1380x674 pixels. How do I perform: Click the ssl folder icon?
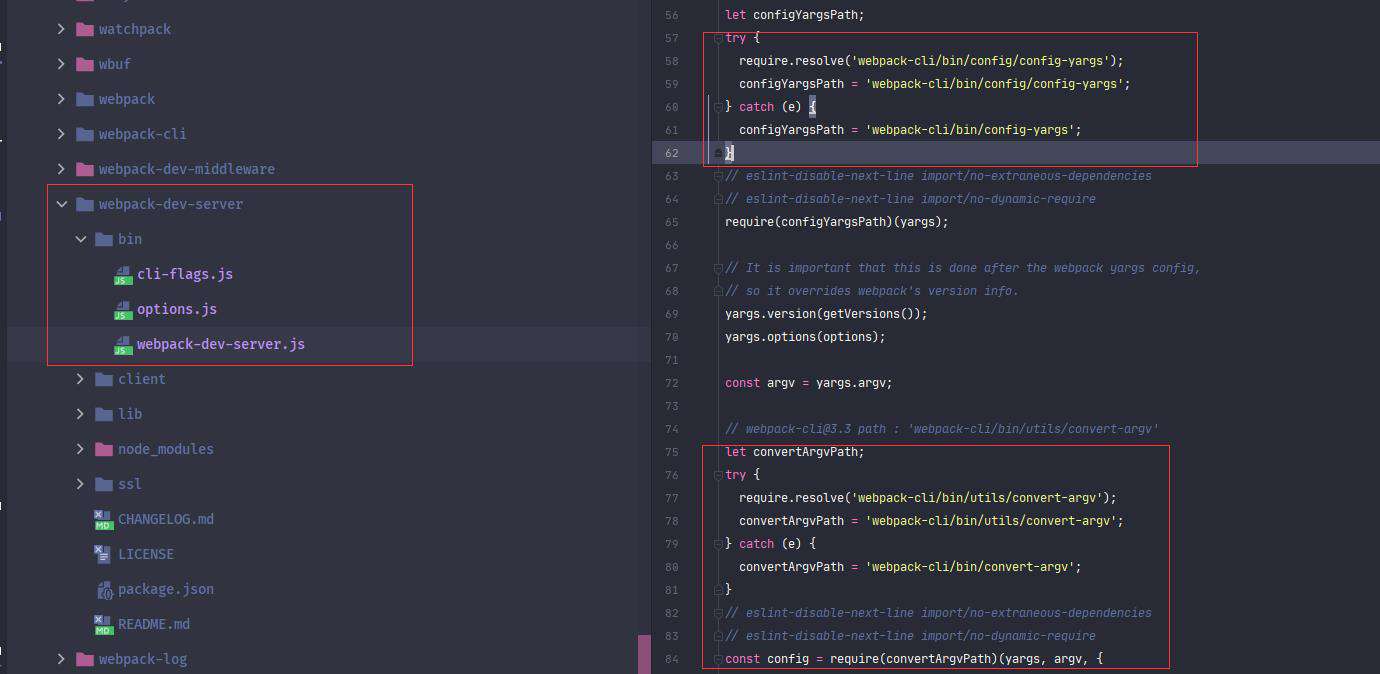point(103,484)
